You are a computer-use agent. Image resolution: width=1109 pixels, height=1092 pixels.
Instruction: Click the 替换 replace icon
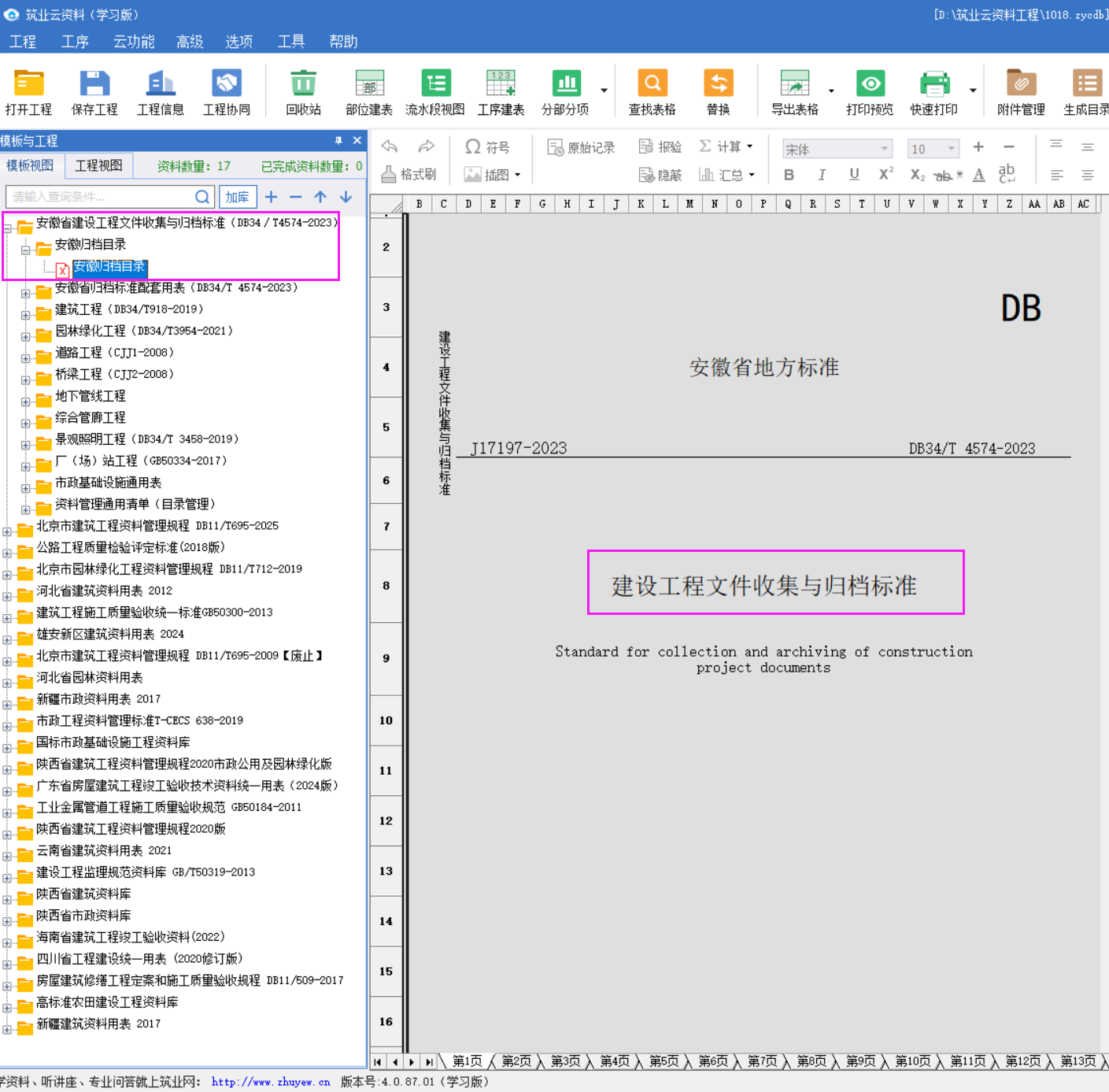tap(718, 85)
